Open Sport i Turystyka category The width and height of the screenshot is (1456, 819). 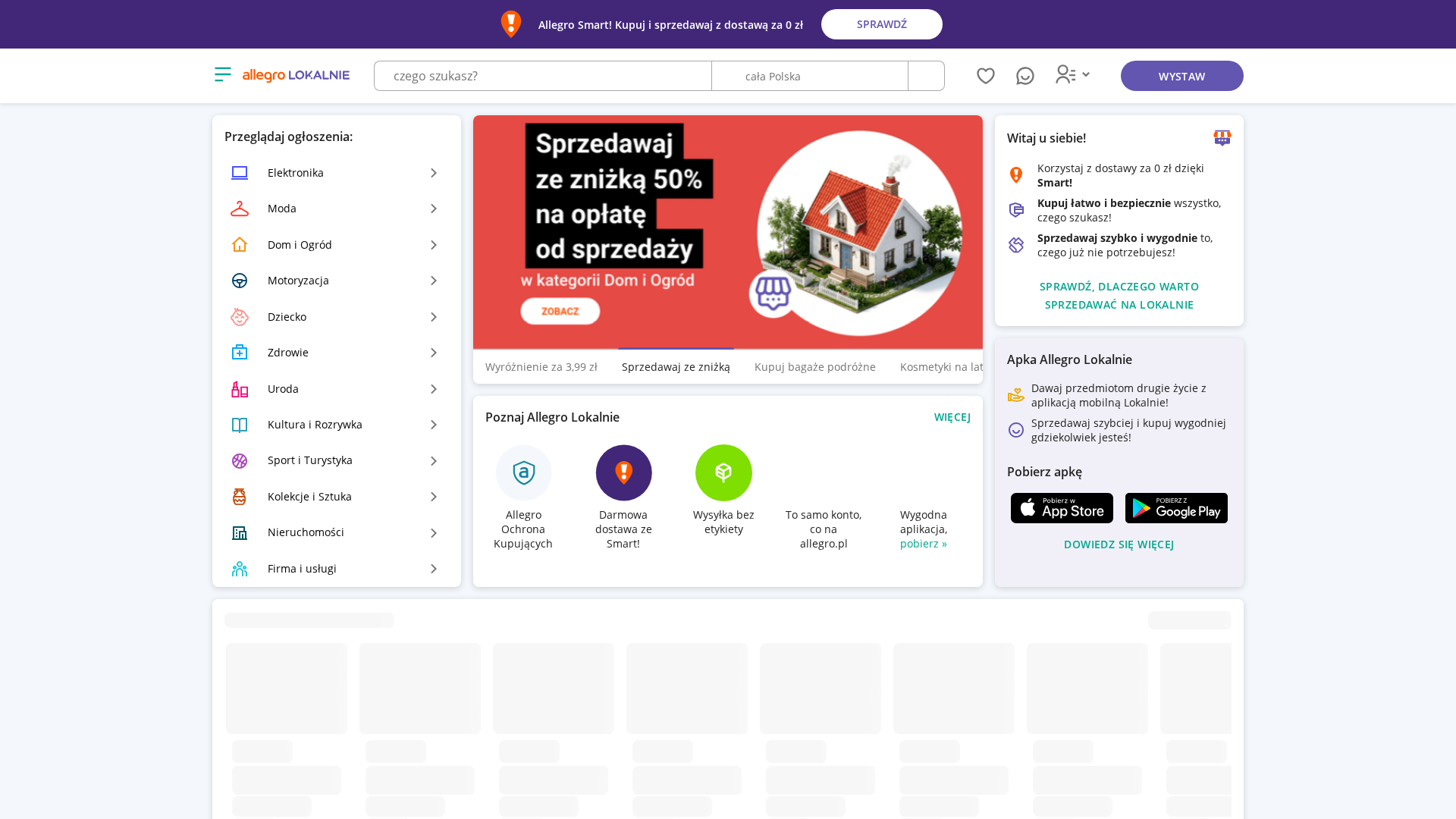point(337,460)
